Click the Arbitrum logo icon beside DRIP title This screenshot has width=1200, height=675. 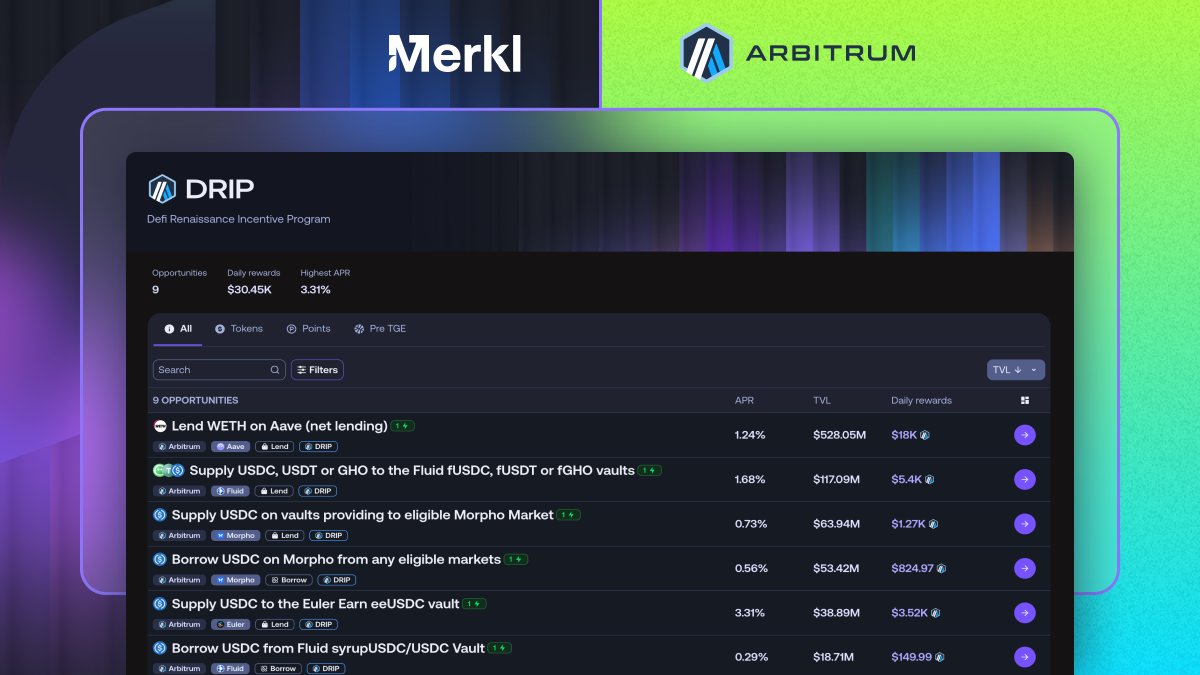coord(162,189)
